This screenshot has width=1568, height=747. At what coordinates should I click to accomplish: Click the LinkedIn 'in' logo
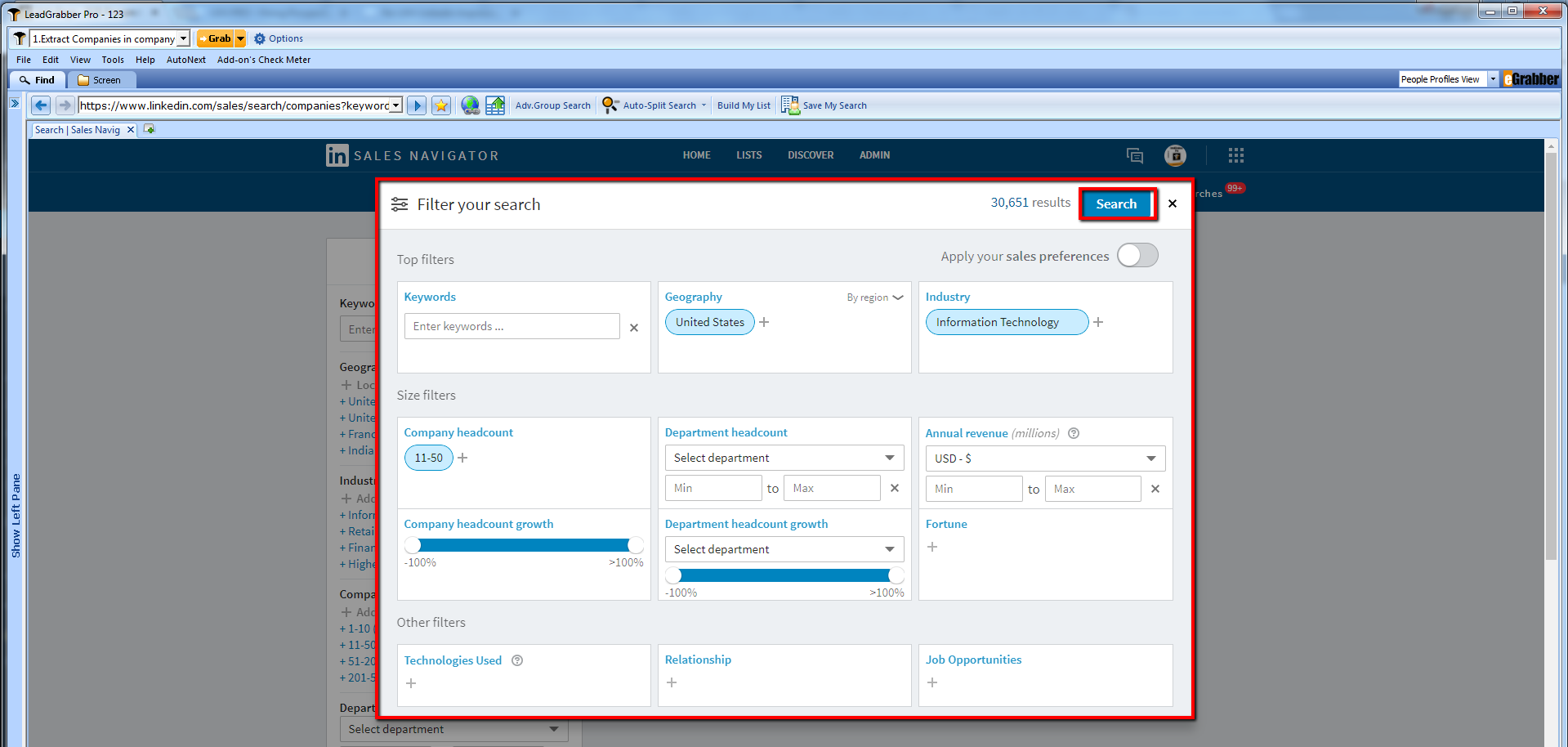(337, 155)
